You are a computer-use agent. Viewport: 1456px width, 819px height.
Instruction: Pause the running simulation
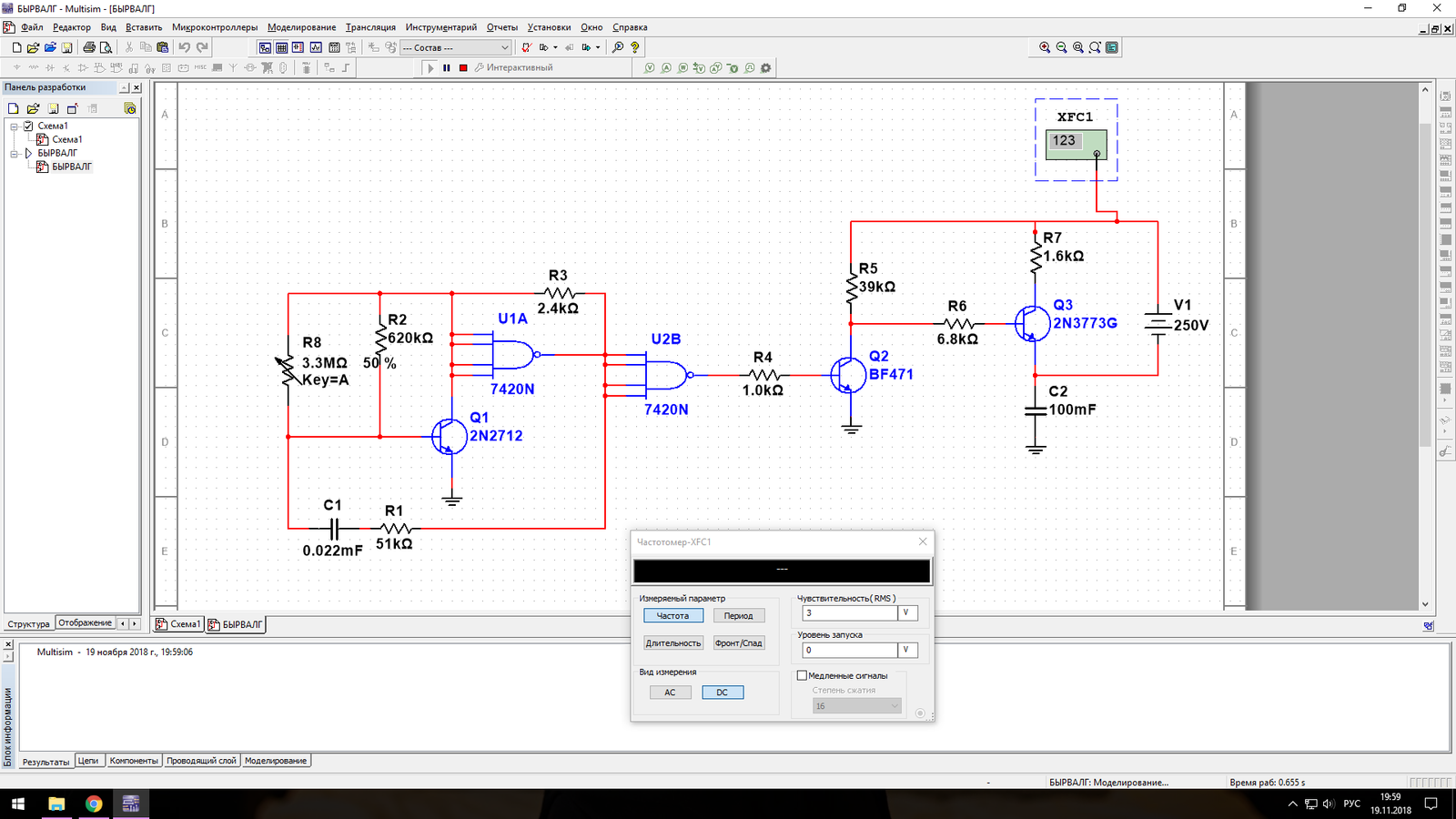click(446, 68)
